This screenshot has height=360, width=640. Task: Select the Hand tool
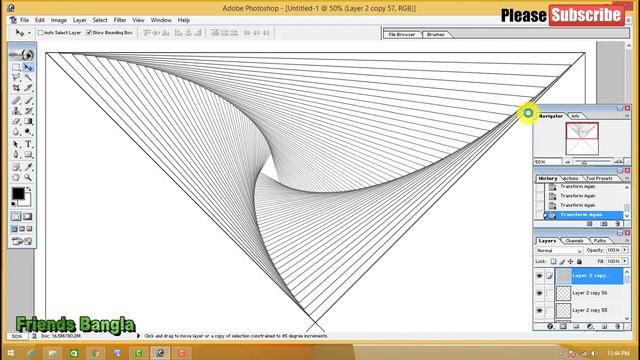[16, 178]
